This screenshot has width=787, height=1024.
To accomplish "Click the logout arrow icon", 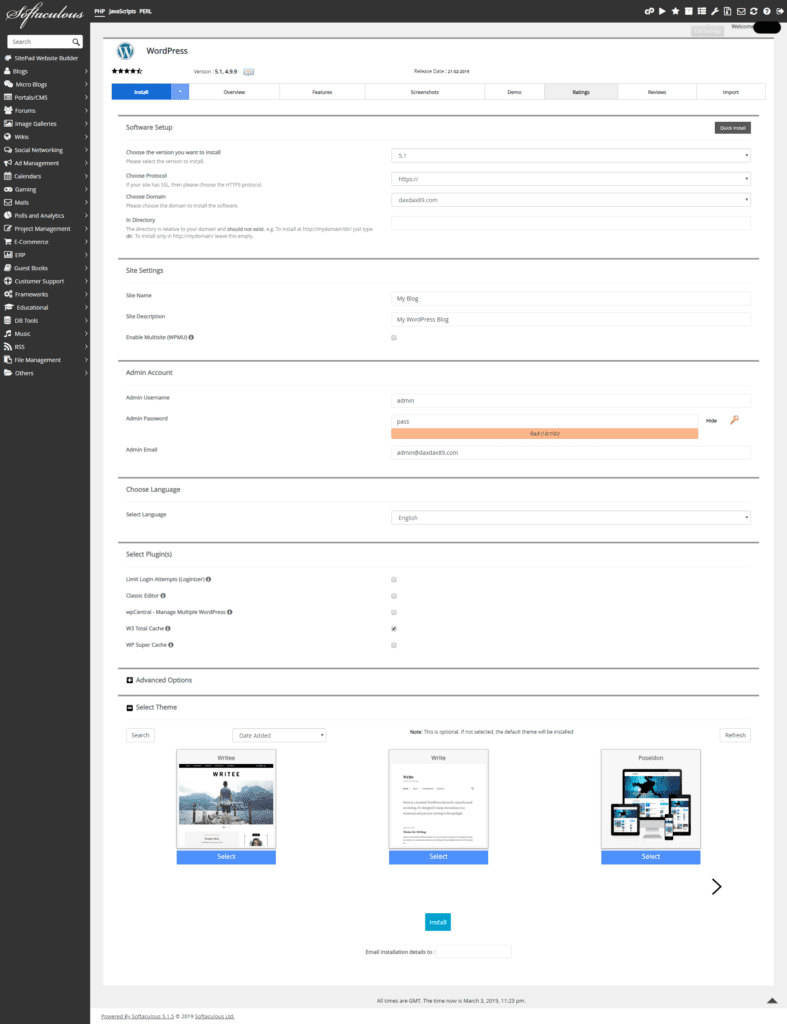I will click(x=780, y=11).
